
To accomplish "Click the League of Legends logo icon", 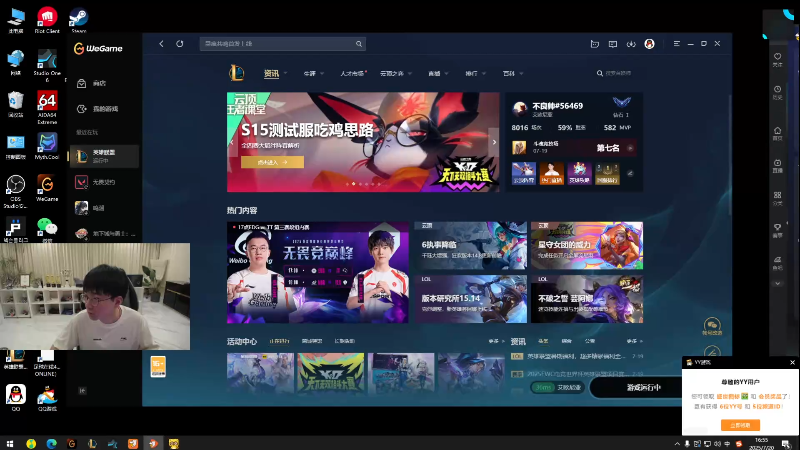I will [x=236, y=73].
